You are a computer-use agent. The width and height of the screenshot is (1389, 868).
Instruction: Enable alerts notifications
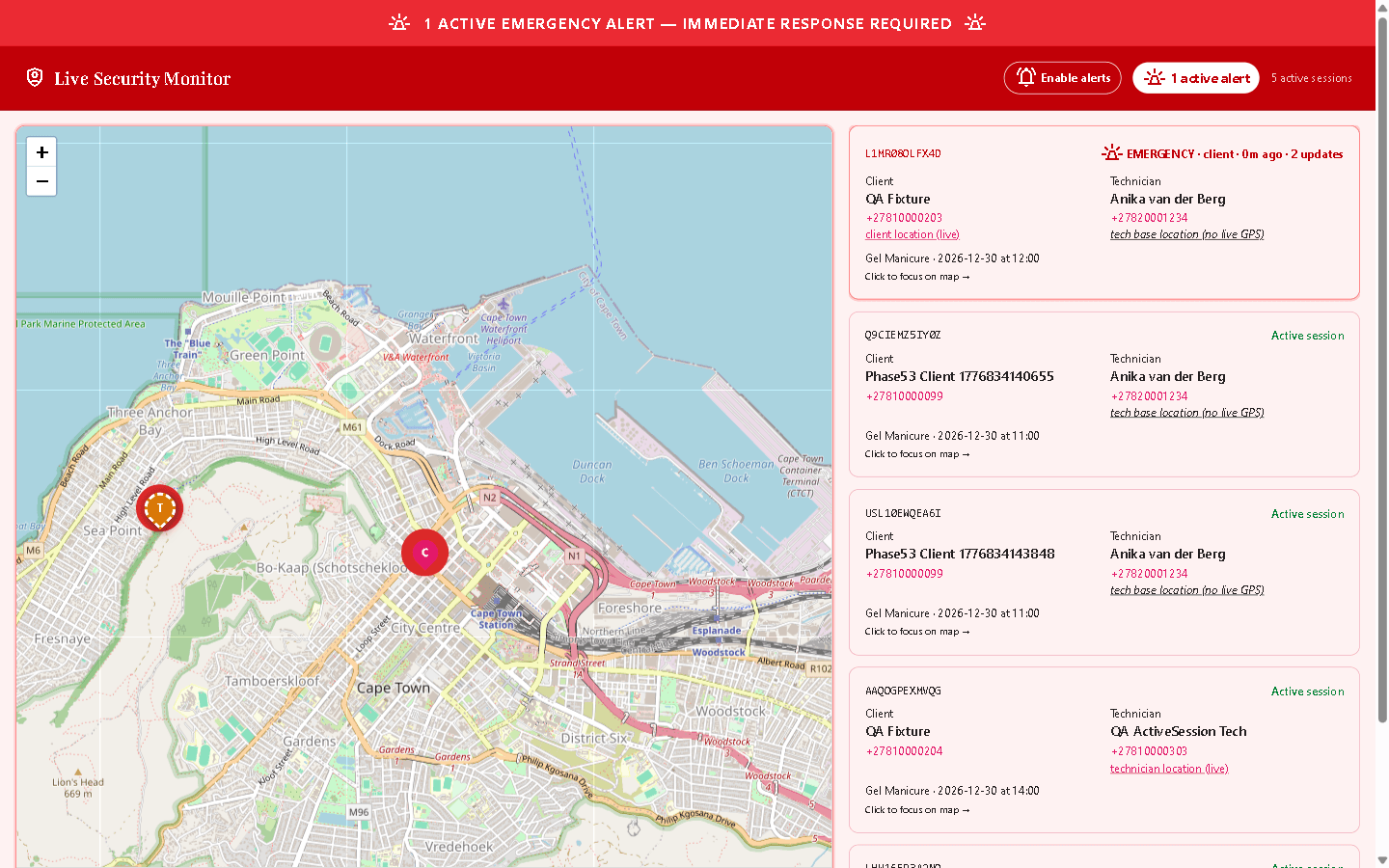[x=1062, y=78]
